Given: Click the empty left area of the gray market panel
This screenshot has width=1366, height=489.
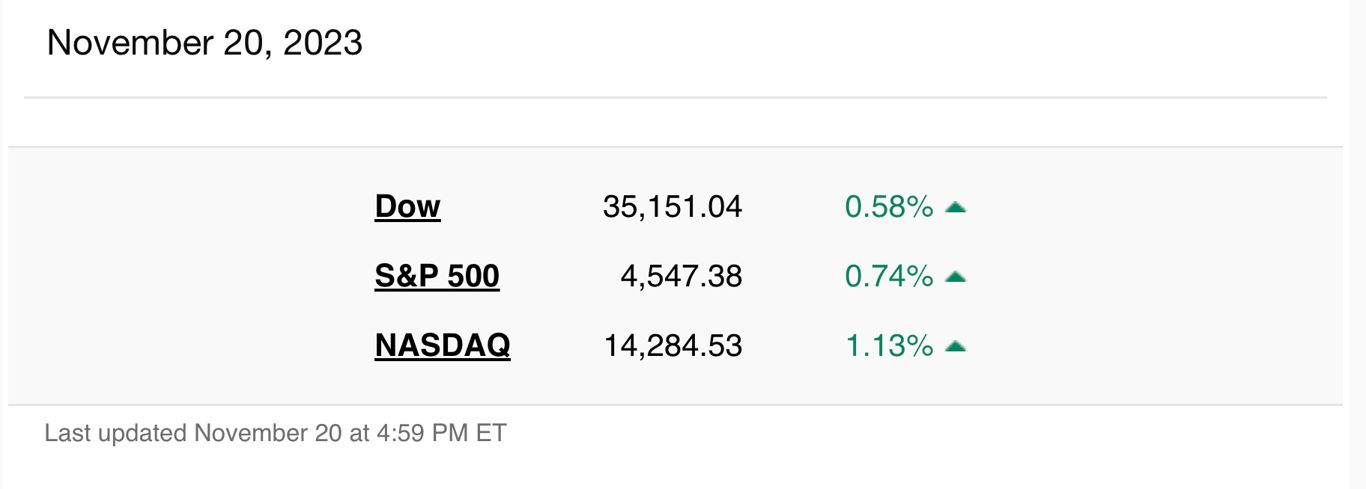Looking at the screenshot, I should point(190,276).
